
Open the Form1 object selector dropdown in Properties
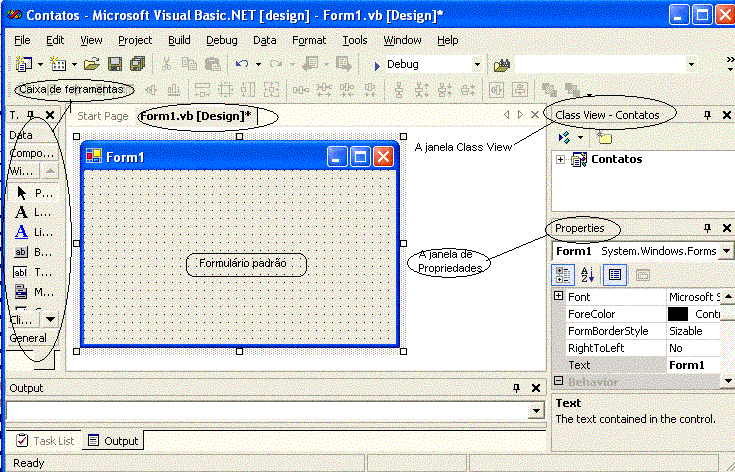726,252
